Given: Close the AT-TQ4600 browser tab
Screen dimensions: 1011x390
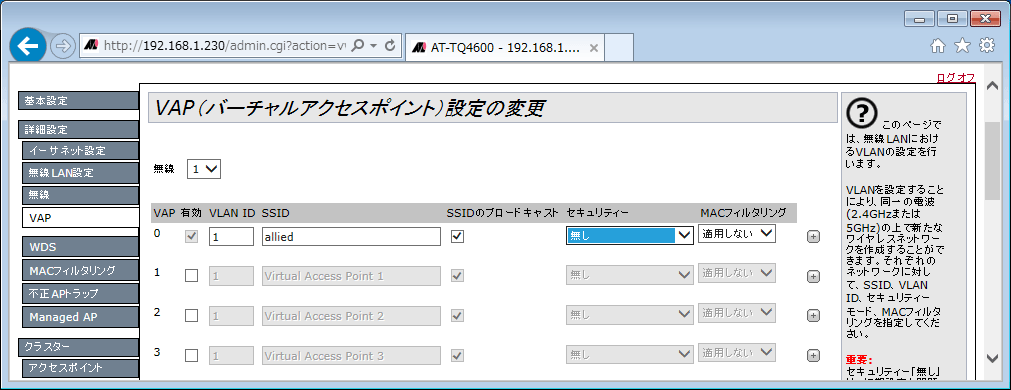Looking at the screenshot, I should pos(594,48).
